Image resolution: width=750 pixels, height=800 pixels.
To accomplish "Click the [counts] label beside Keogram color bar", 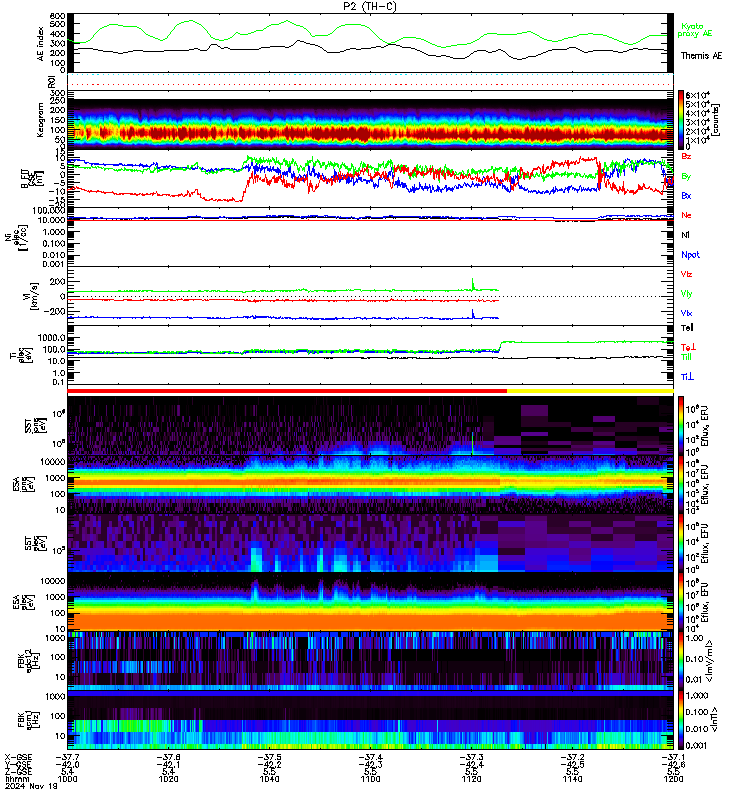I will 716,119.
